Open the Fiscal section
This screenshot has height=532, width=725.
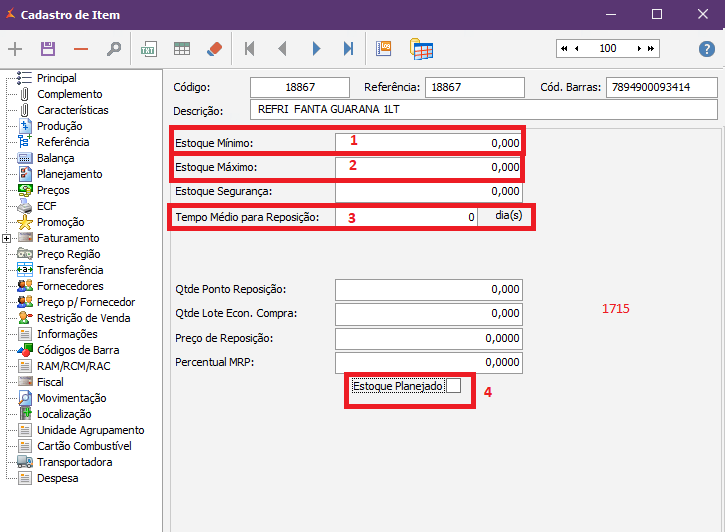tap(50, 382)
